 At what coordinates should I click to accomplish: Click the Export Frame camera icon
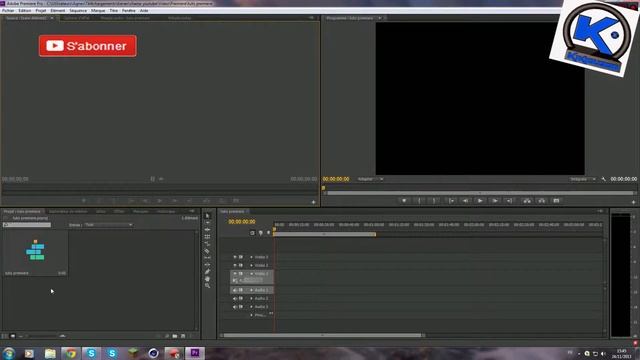pos(556,201)
